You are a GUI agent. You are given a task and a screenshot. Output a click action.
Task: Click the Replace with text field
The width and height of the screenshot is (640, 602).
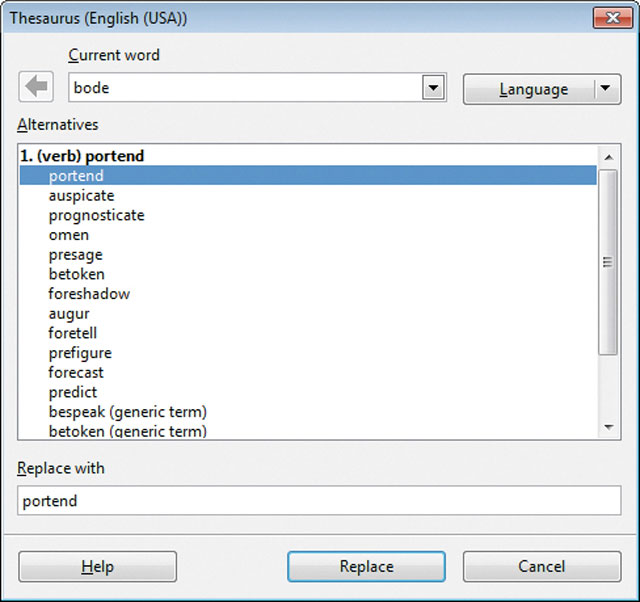coord(319,500)
